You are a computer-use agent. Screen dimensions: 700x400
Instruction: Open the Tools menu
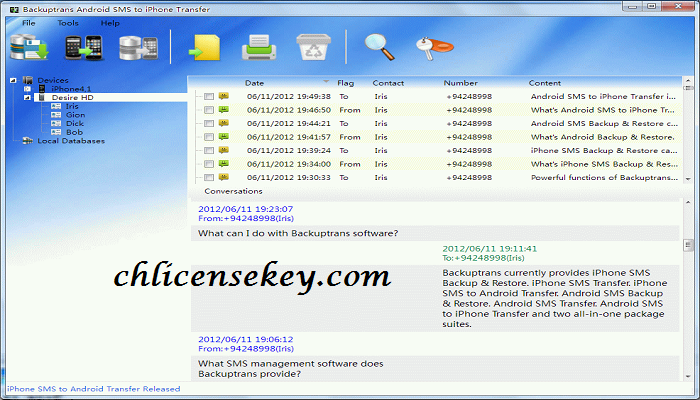(68, 23)
